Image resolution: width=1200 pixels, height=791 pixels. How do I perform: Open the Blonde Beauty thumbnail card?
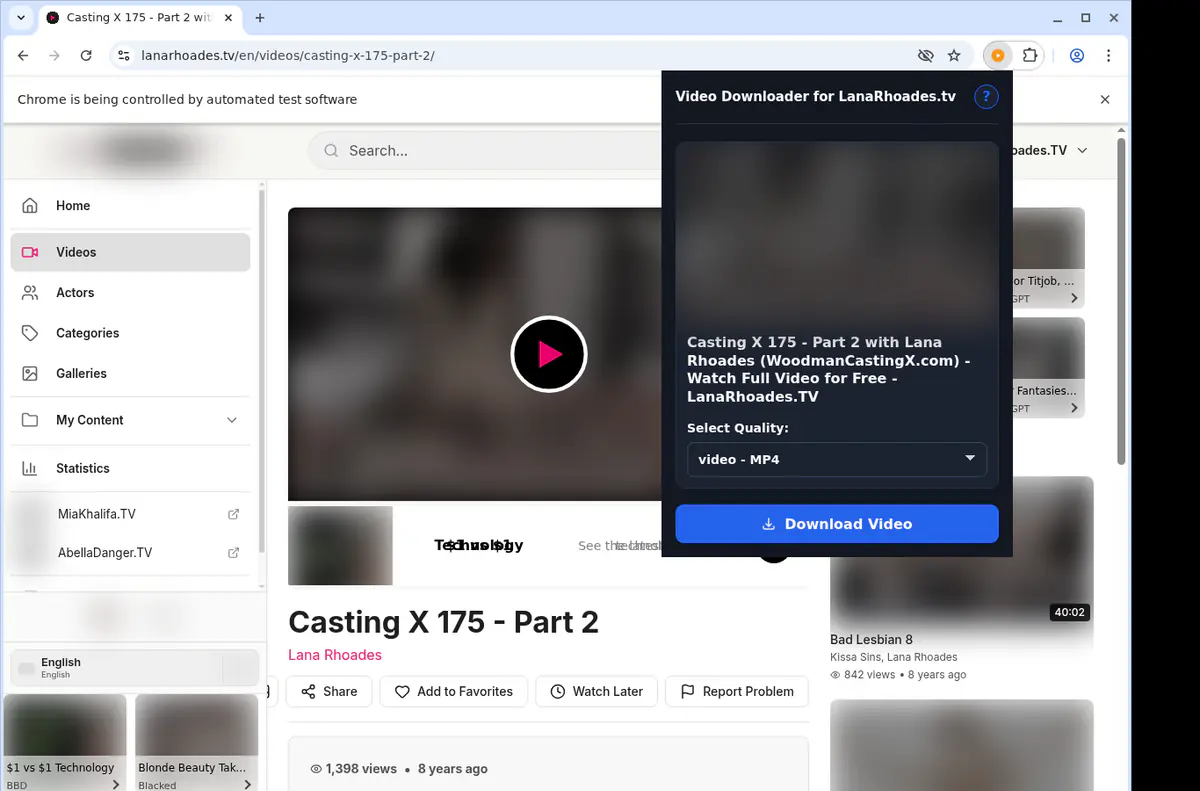click(197, 743)
